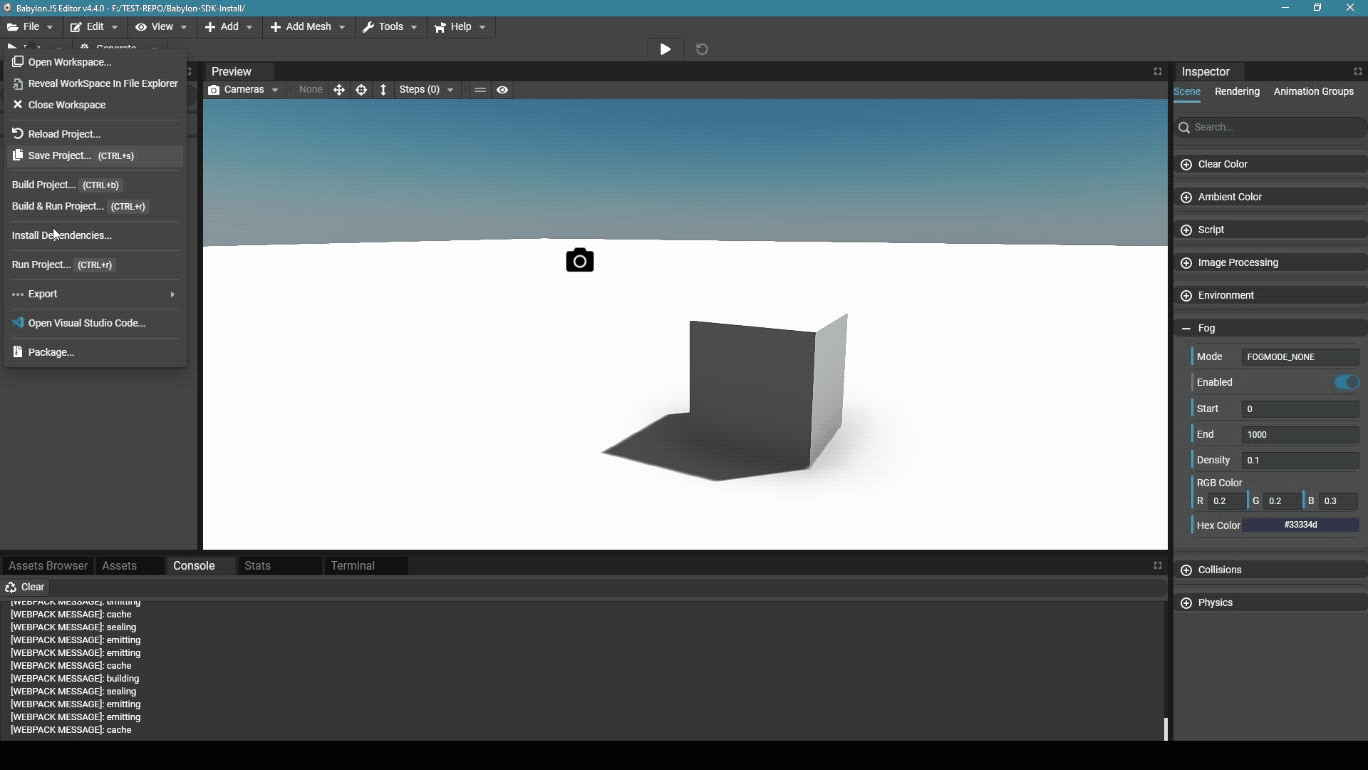Toggle the Fog Enabled switch
1368x770 pixels.
pyautogui.click(x=1346, y=382)
